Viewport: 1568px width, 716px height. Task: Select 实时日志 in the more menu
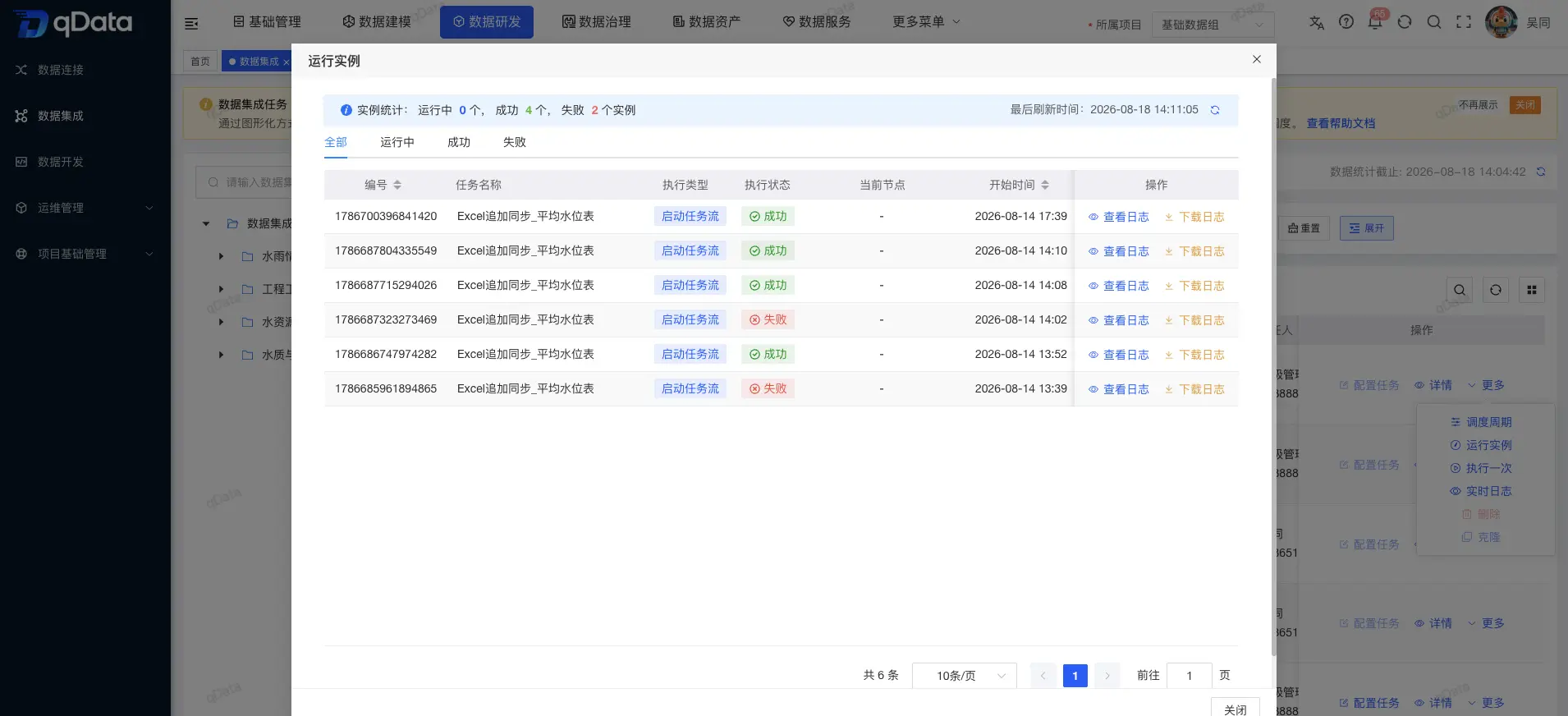(1482, 491)
